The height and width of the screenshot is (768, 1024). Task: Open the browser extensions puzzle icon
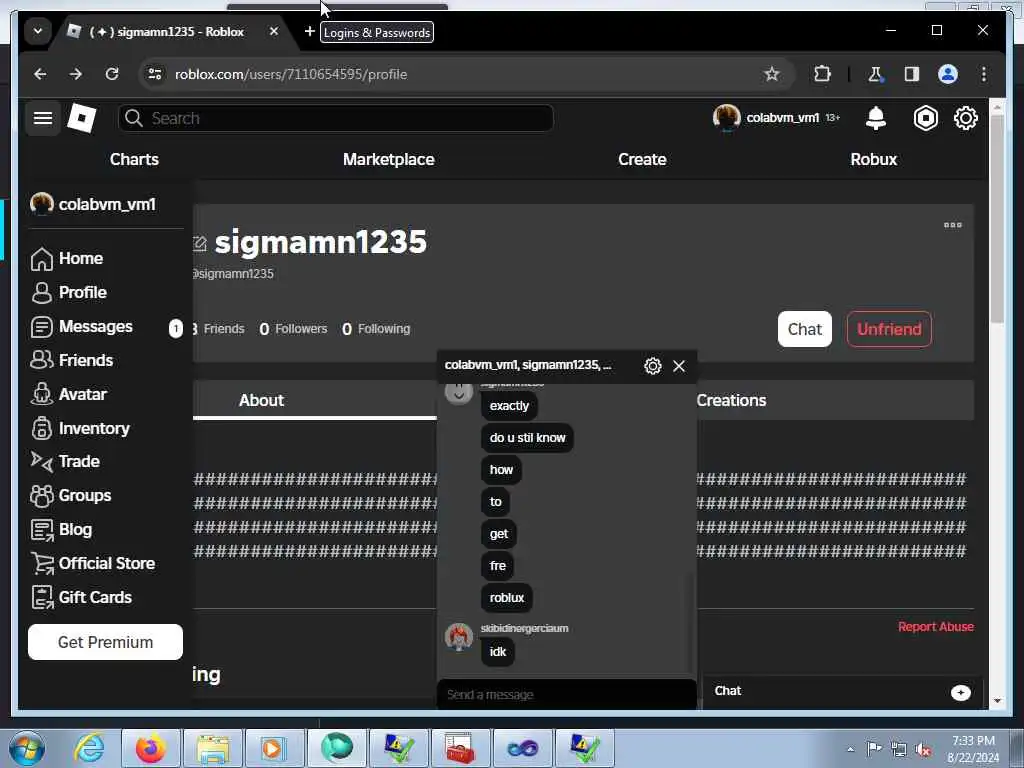point(822,74)
